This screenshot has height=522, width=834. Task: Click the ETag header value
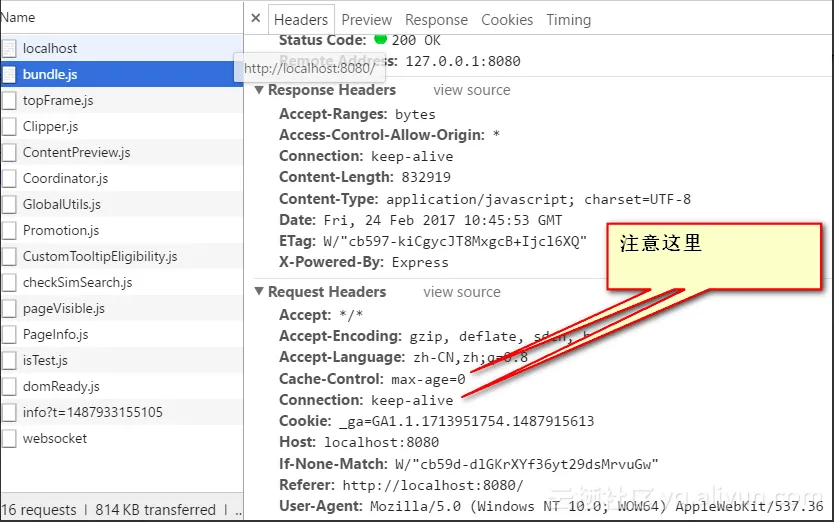pyautogui.click(x=455, y=242)
